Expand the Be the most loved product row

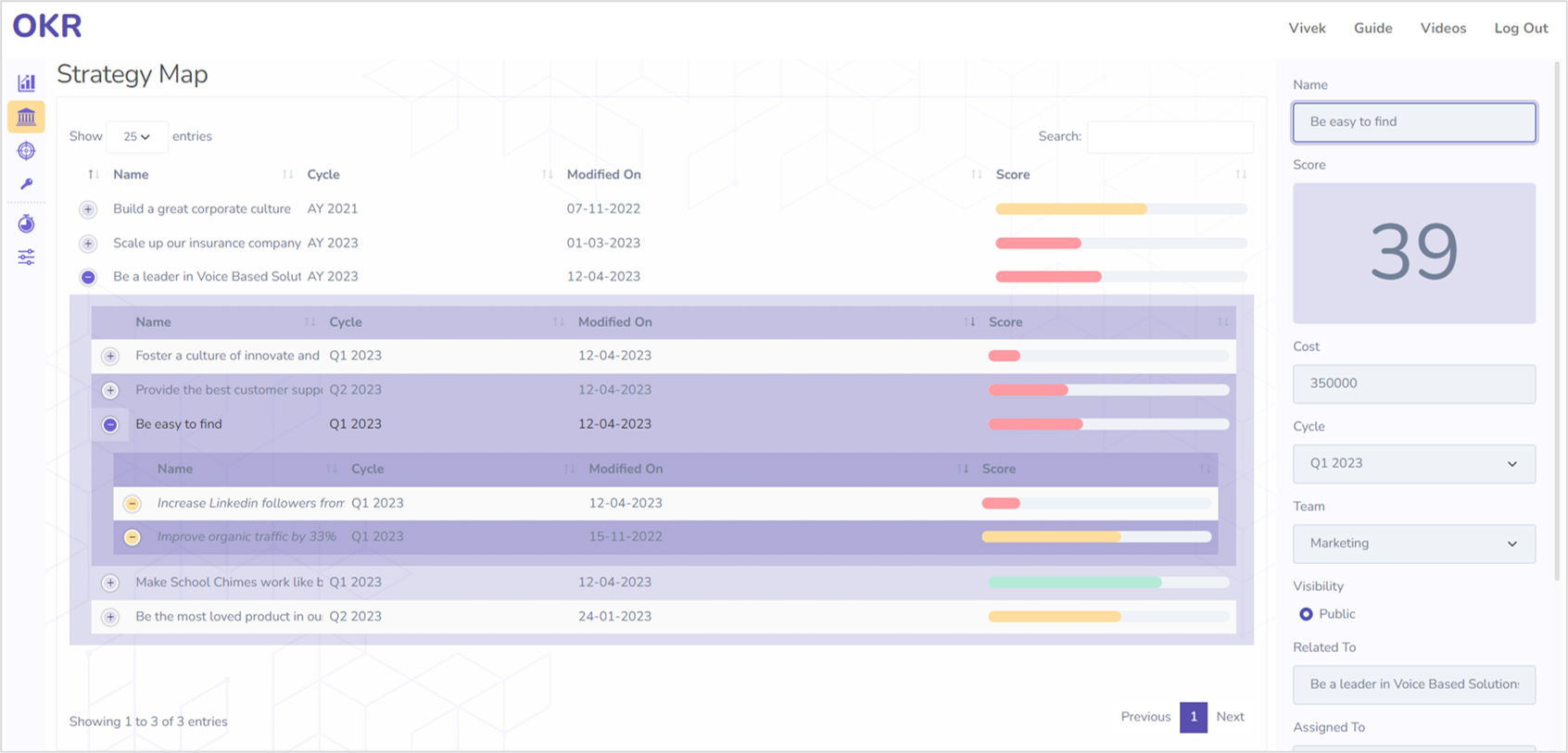110,617
